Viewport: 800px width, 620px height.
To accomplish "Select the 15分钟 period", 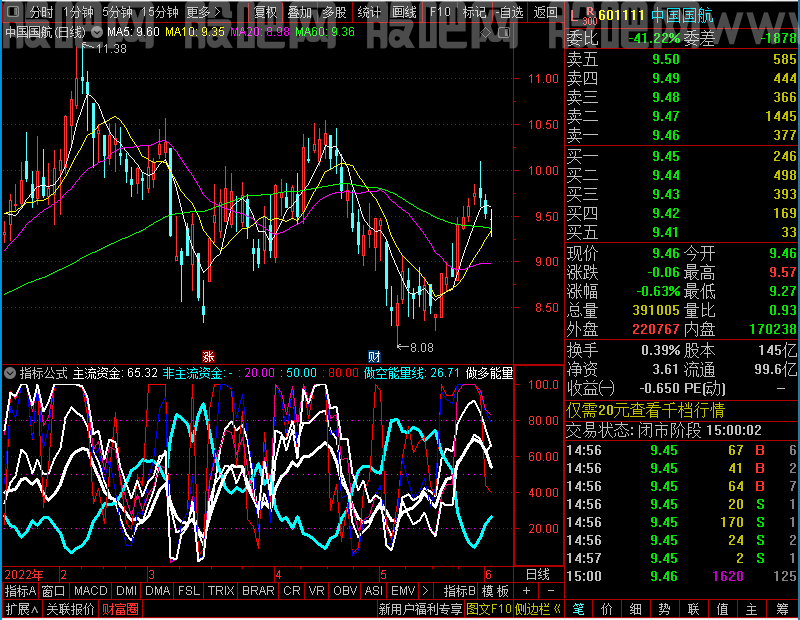I will [159, 12].
